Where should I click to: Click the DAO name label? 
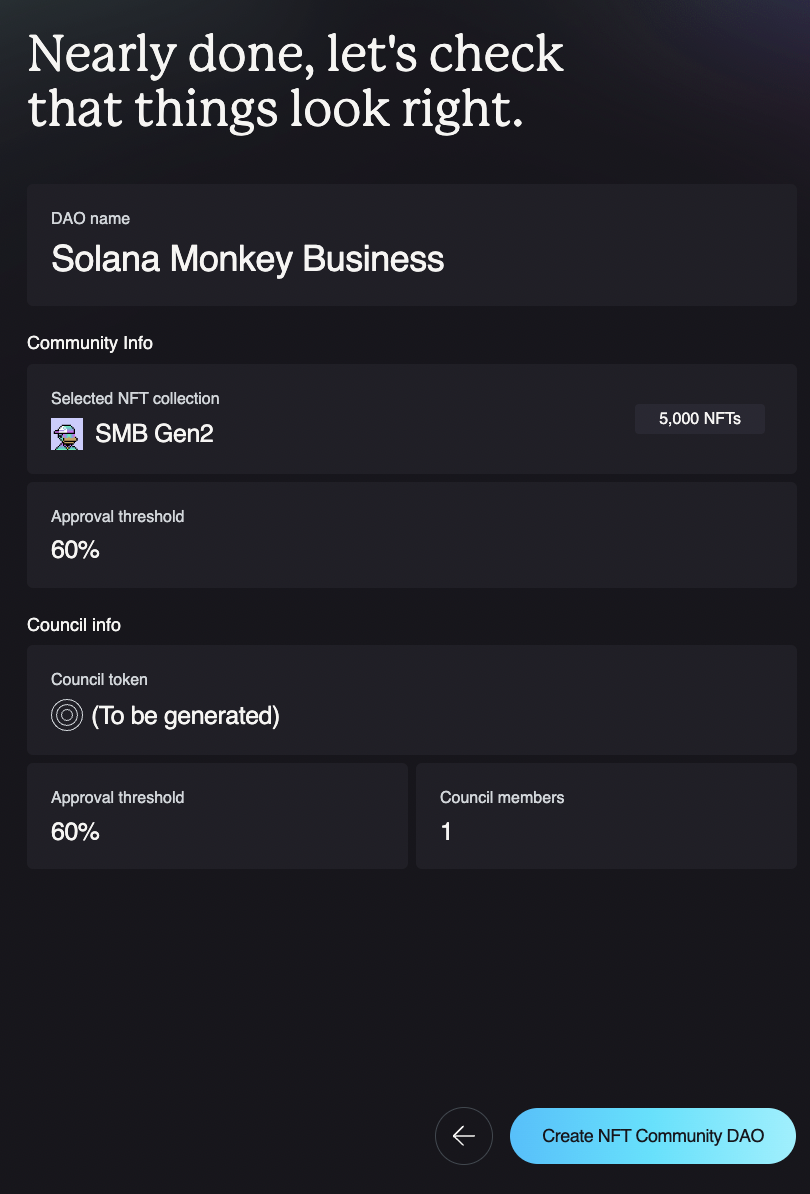[90, 218]
